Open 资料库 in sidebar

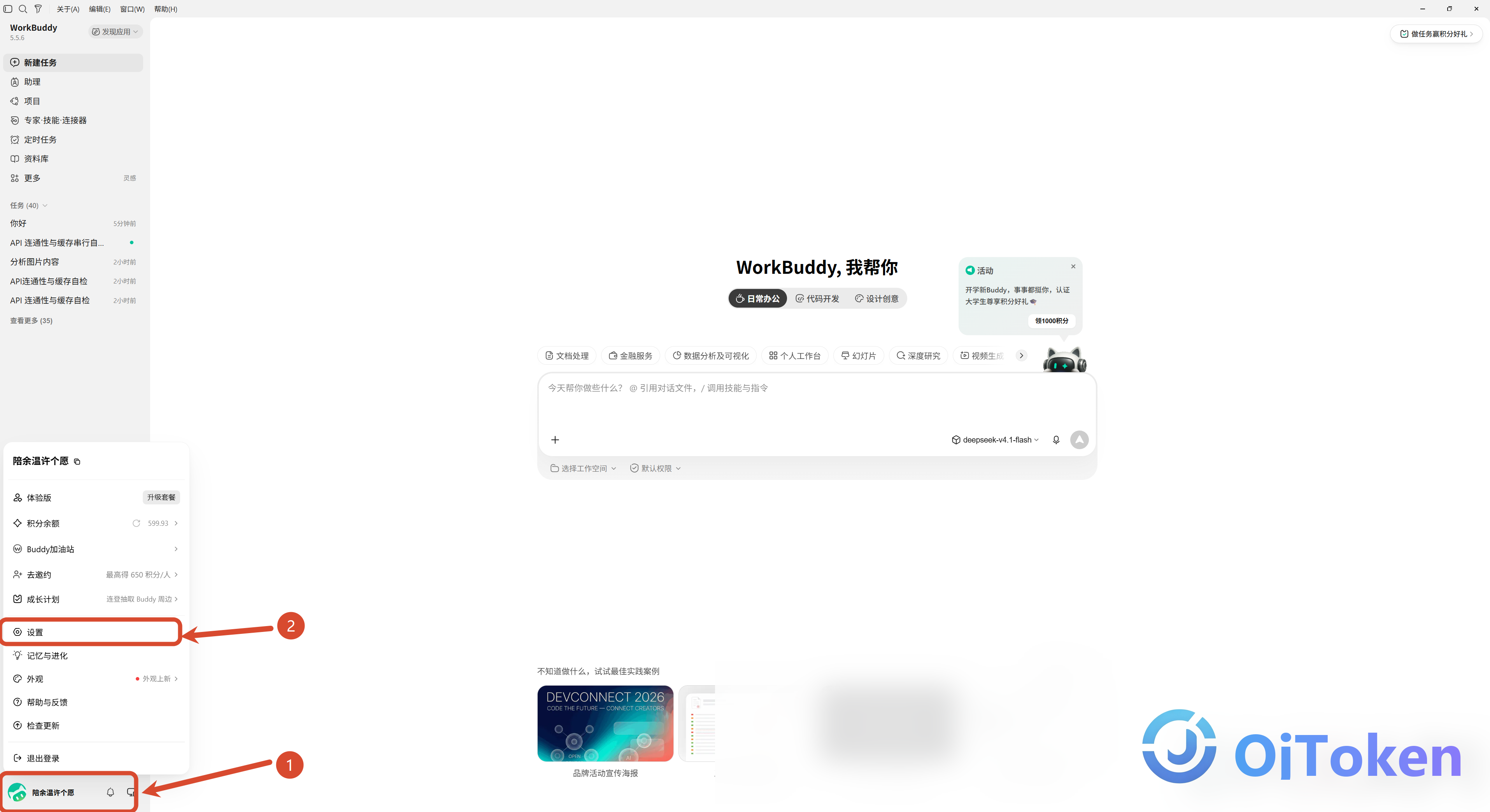pos(73,158)
